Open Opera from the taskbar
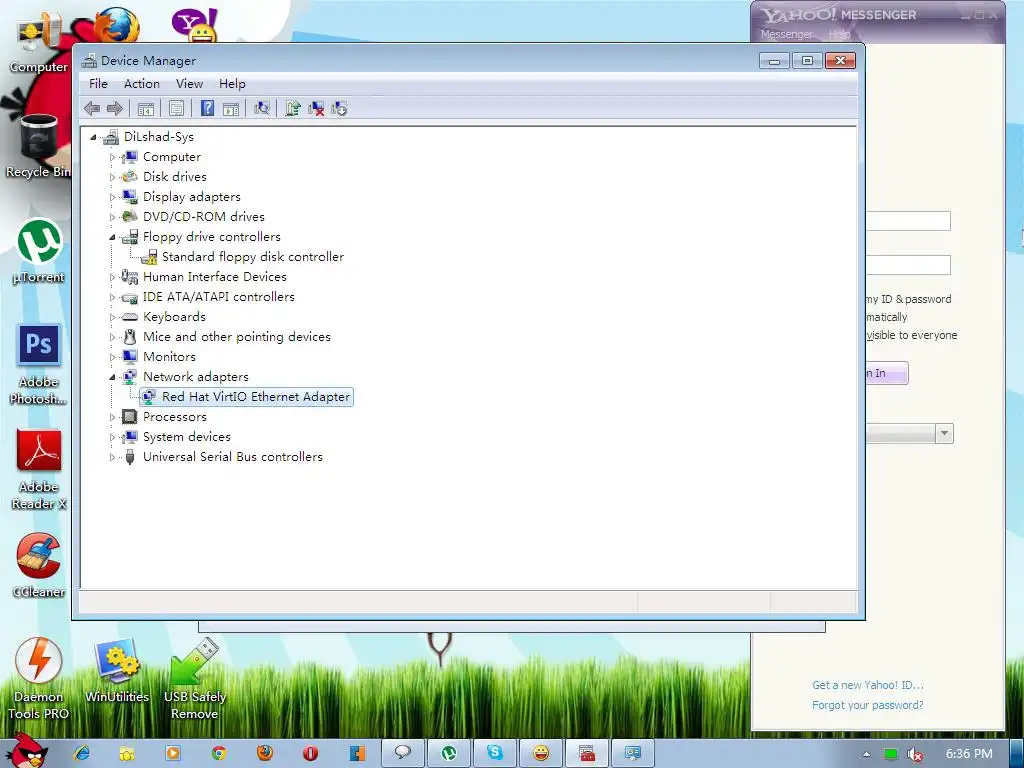This screenshot has height=768, width=1024. [310, 753]
